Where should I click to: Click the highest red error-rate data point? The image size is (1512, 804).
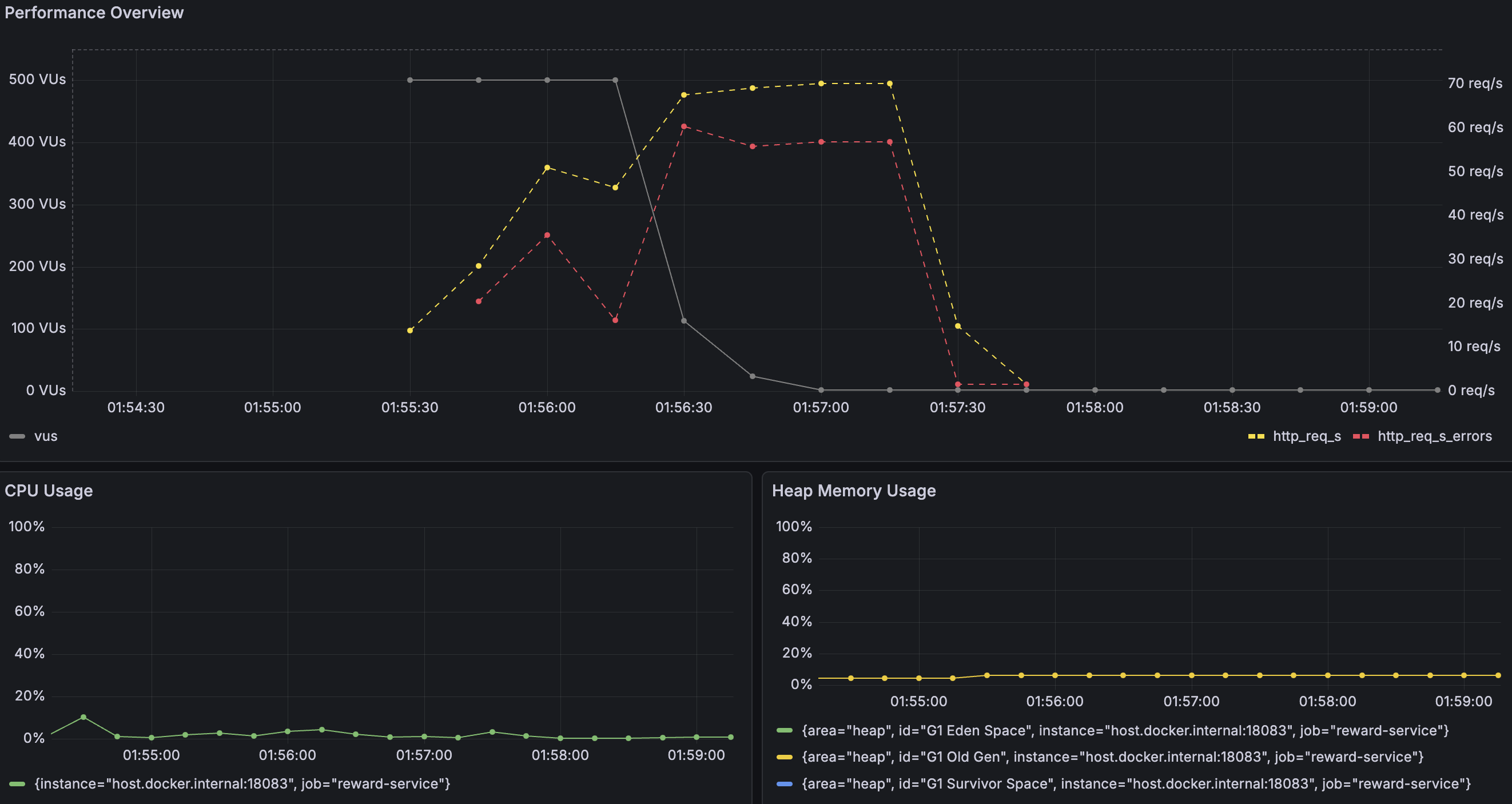[684, 126]
